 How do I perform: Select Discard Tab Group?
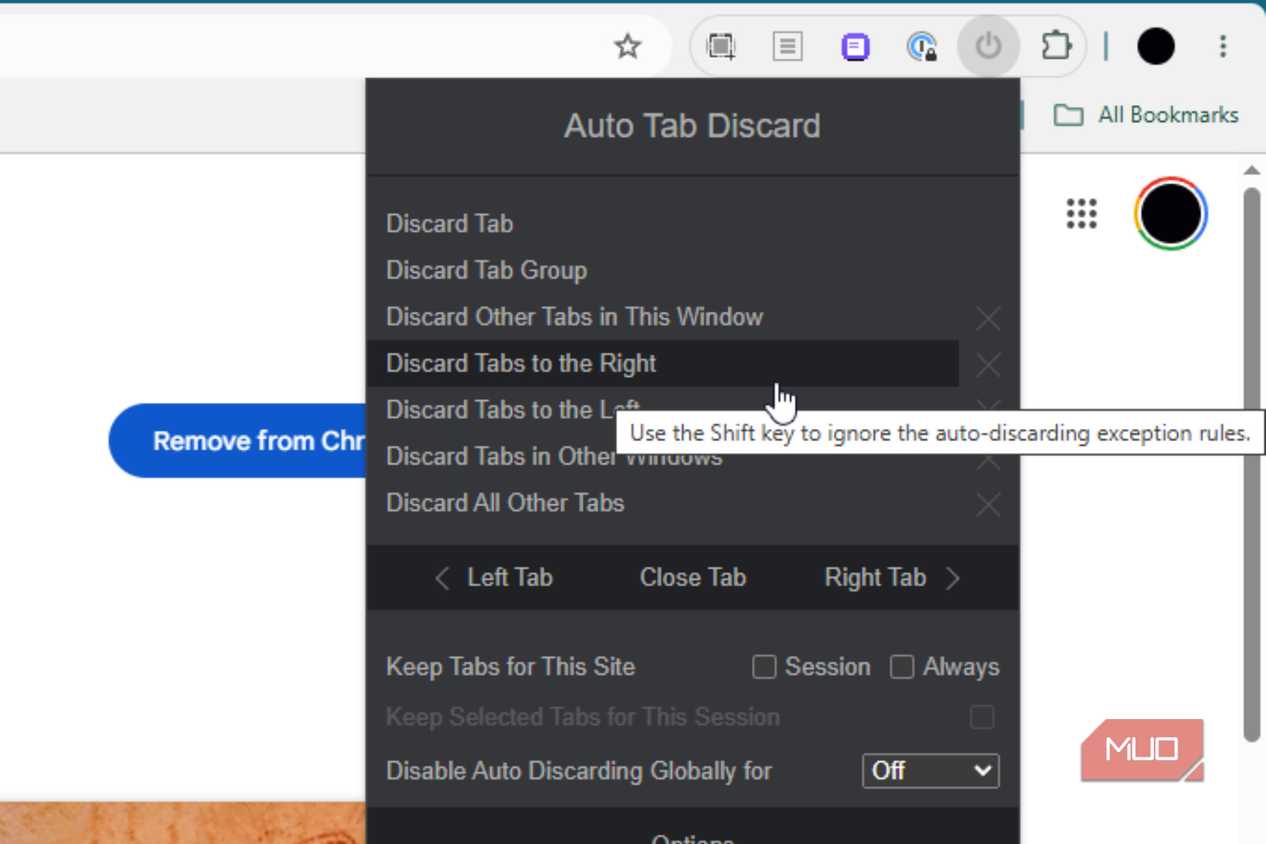(x=486, y=270)
